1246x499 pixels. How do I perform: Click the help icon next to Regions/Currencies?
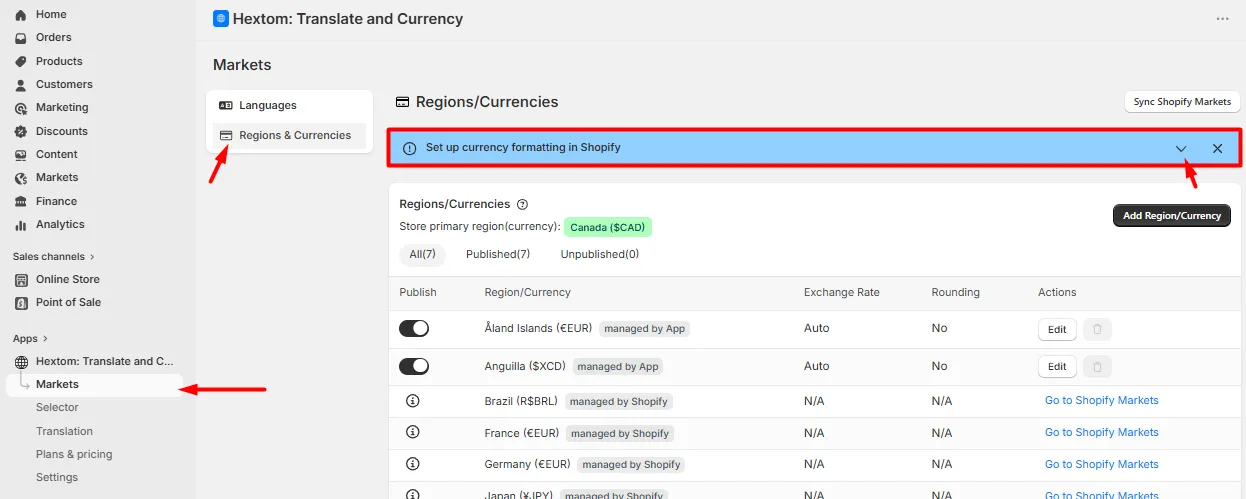522,204
